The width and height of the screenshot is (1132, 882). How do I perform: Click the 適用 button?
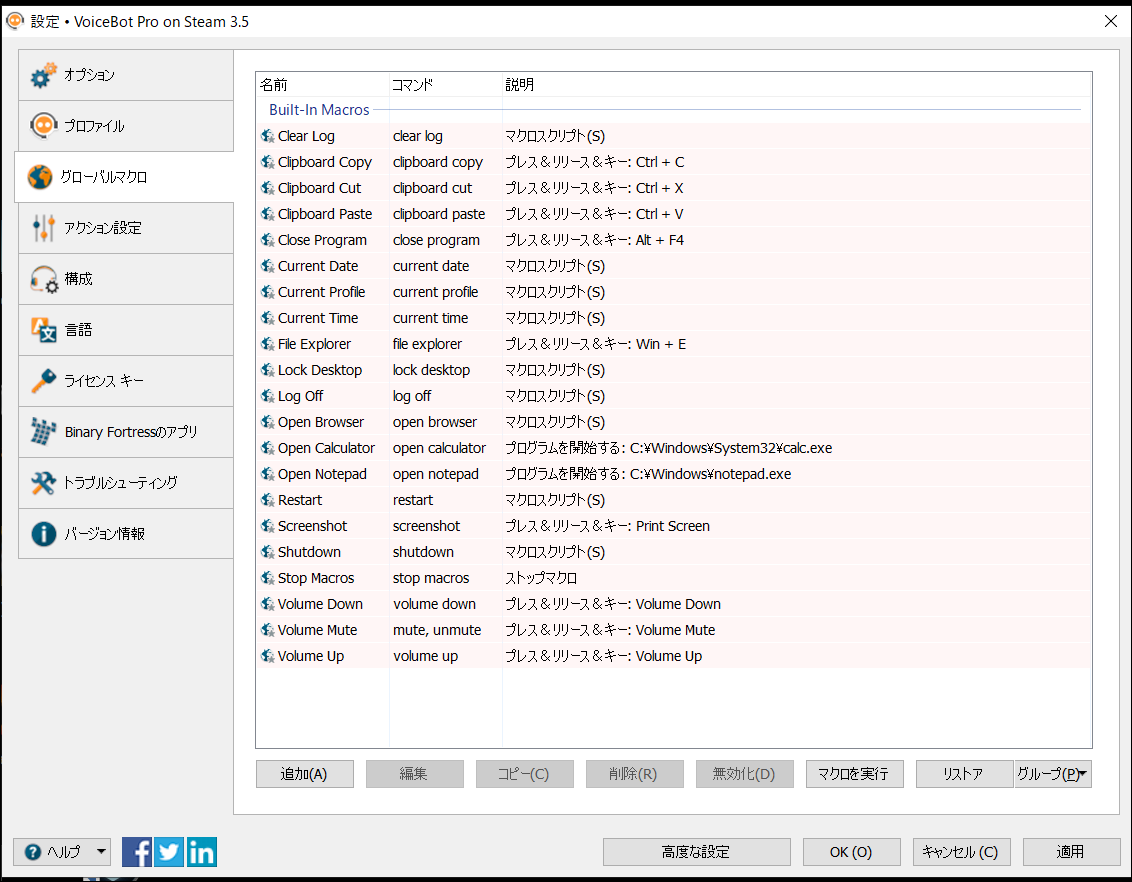(x=1071, y=852)
